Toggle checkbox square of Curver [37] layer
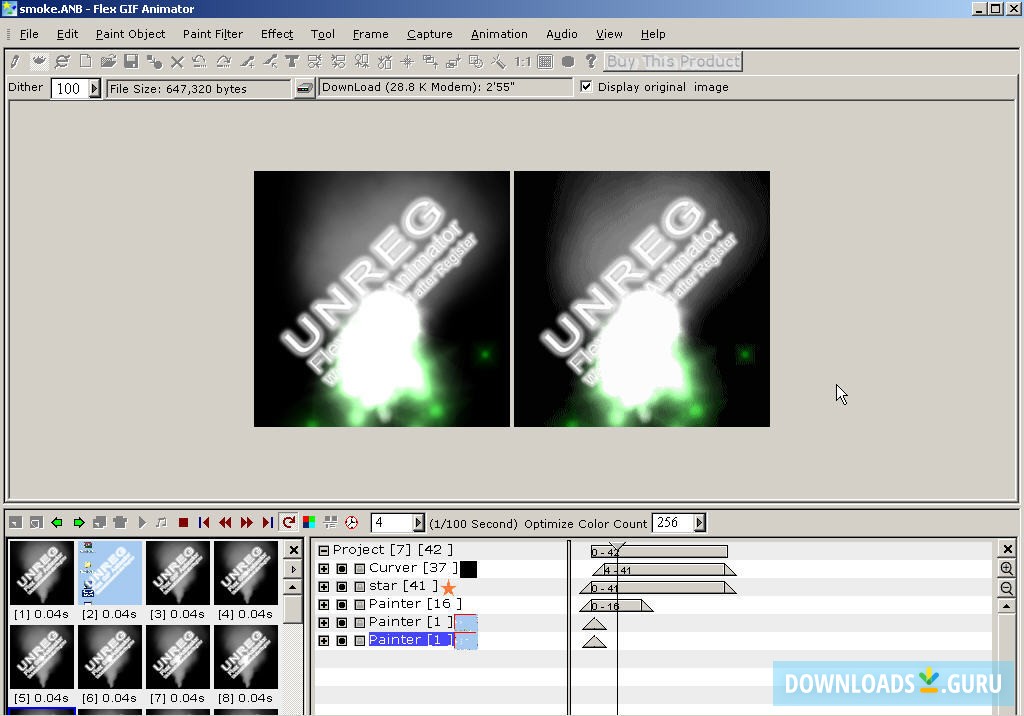Image resolution: width=1024 pixels, height=716 pixels. click(x=360, y=569)
